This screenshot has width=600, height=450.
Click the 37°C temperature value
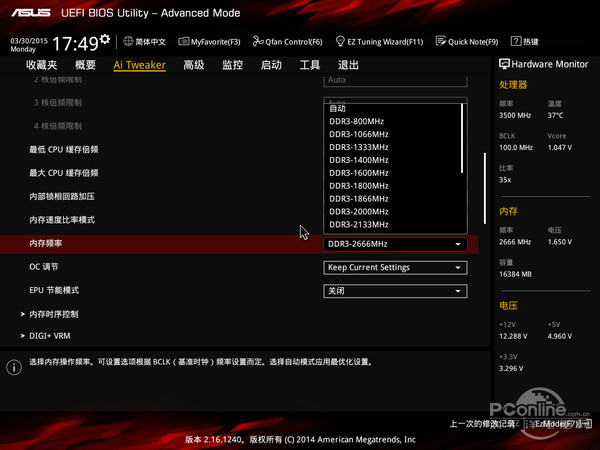tap(555, 115)
